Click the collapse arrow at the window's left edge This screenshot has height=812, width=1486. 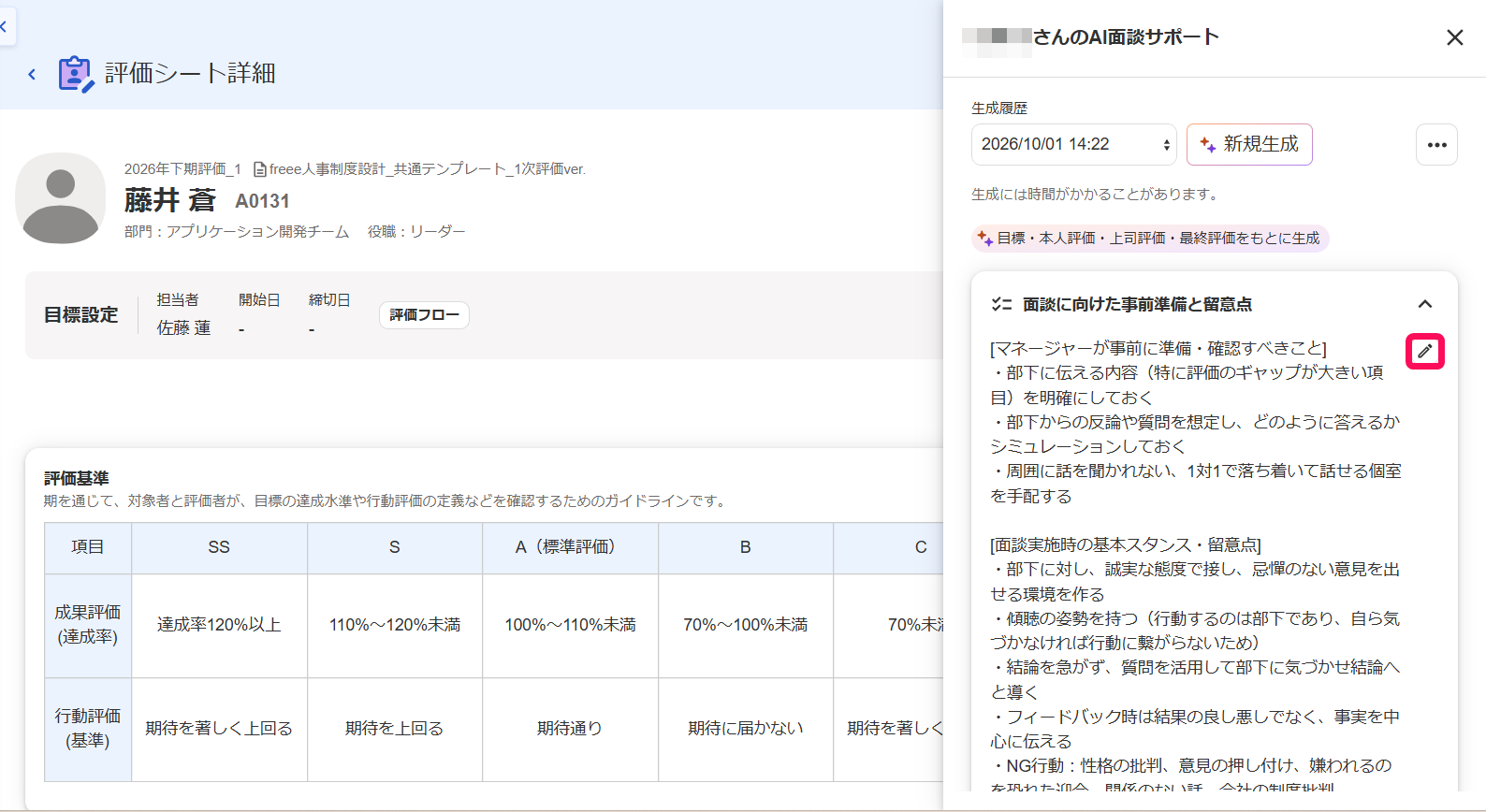5,26
